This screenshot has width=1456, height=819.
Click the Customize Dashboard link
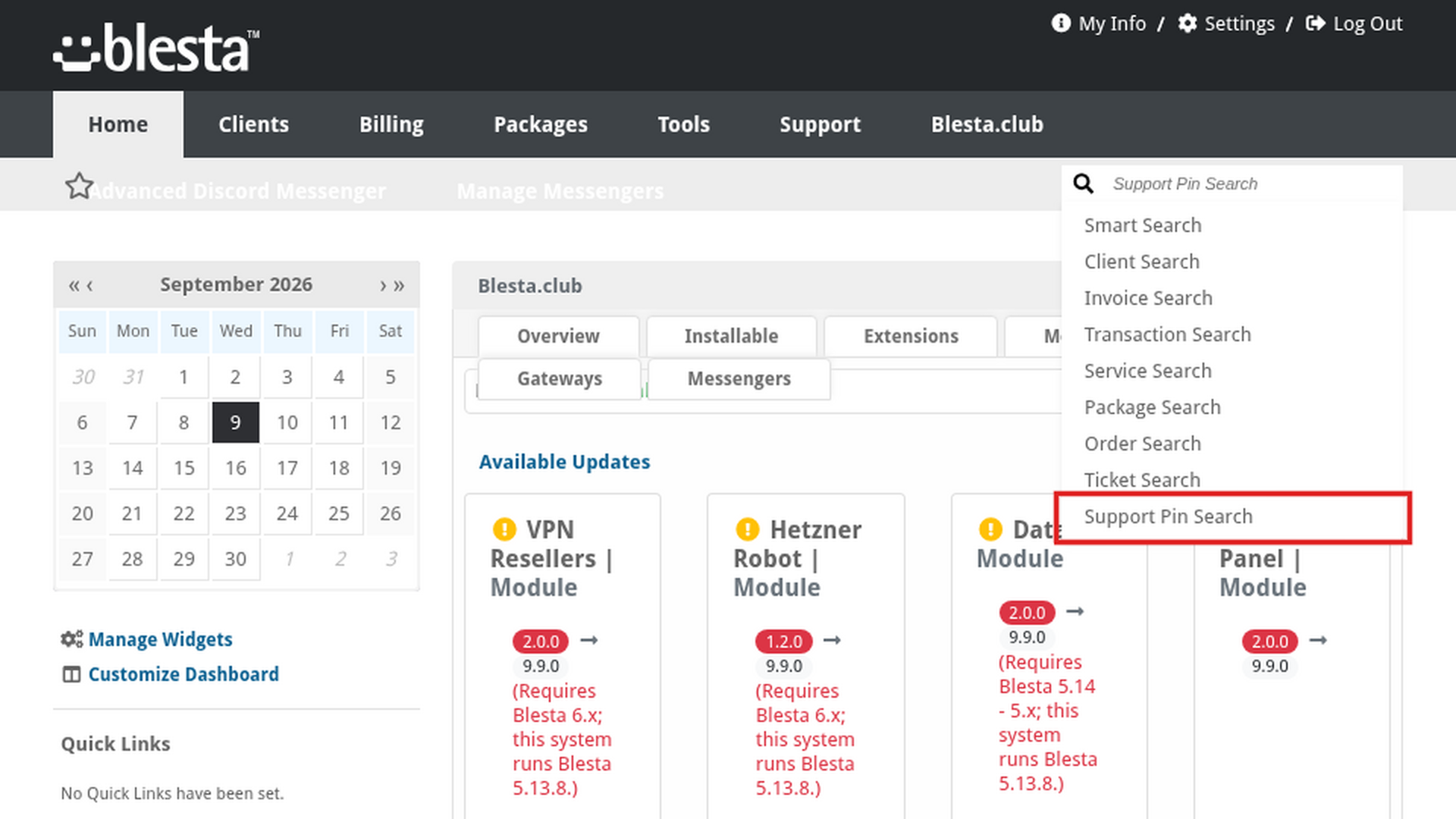[x=184, y=674]
